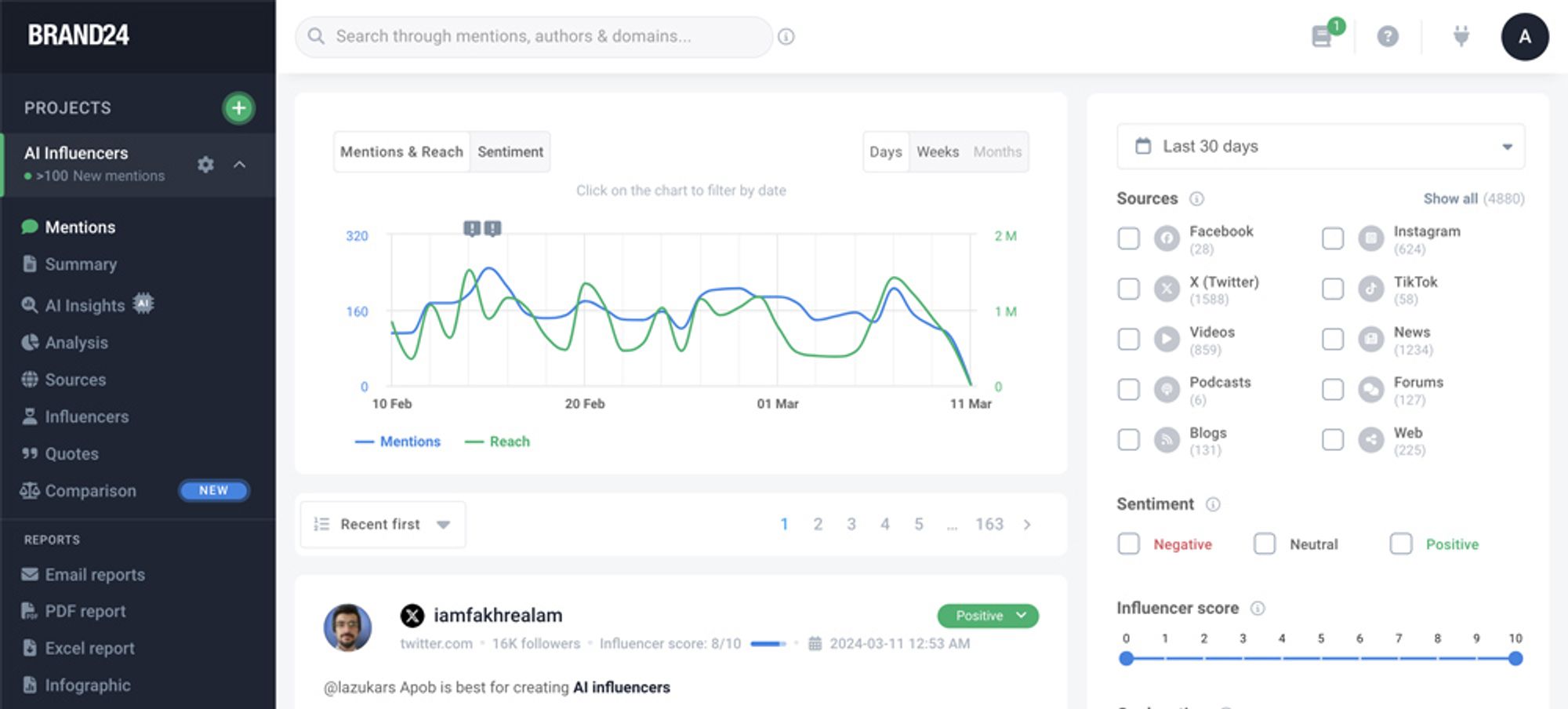Open the Last 30 days date dropdown
The width and height of the screenshot is (1568, 709).
tap(1321, 147)
